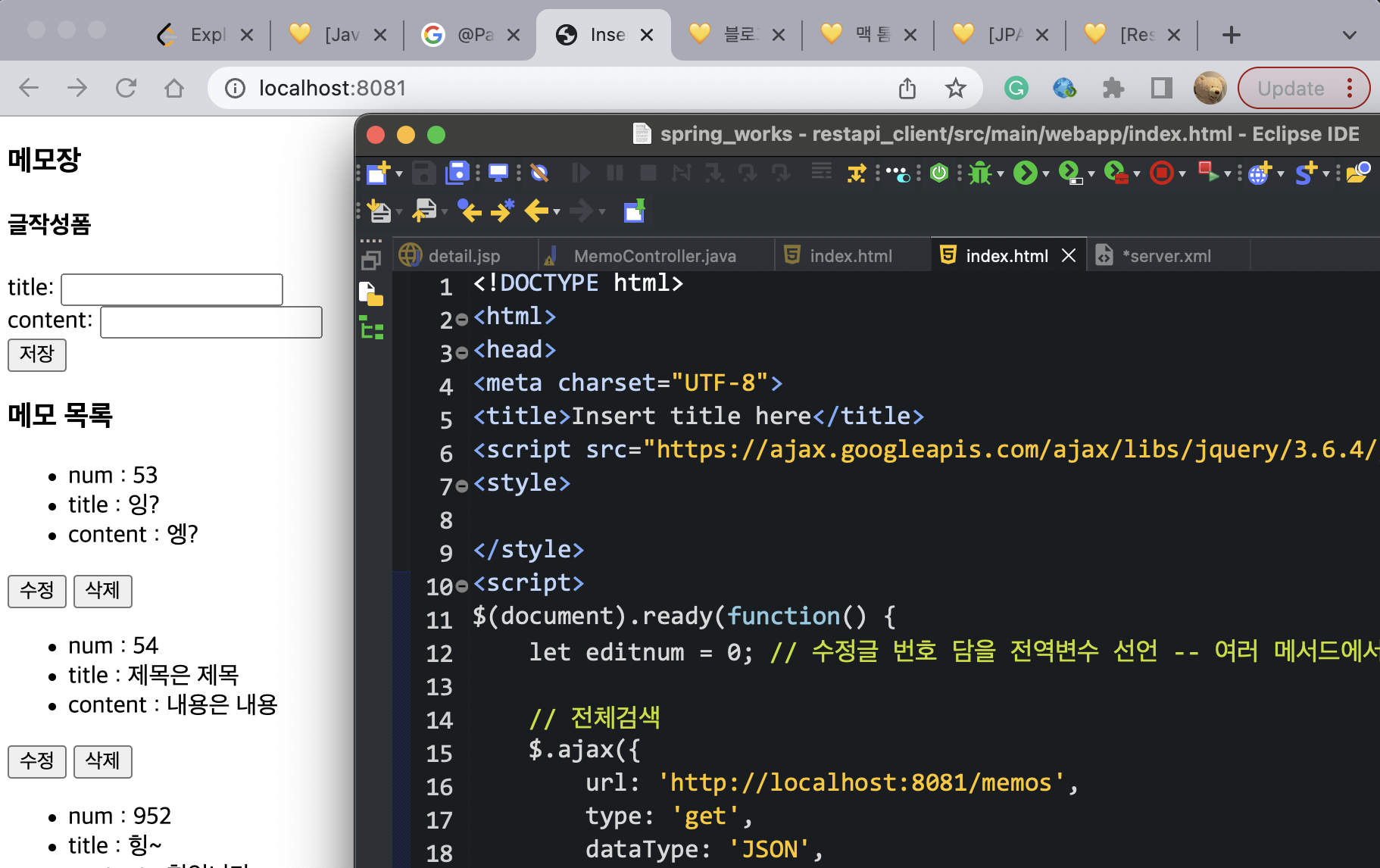The image size is (1380, 868).
Task: Click 삭제 button for memo num 54
Action: pos(103,761)
